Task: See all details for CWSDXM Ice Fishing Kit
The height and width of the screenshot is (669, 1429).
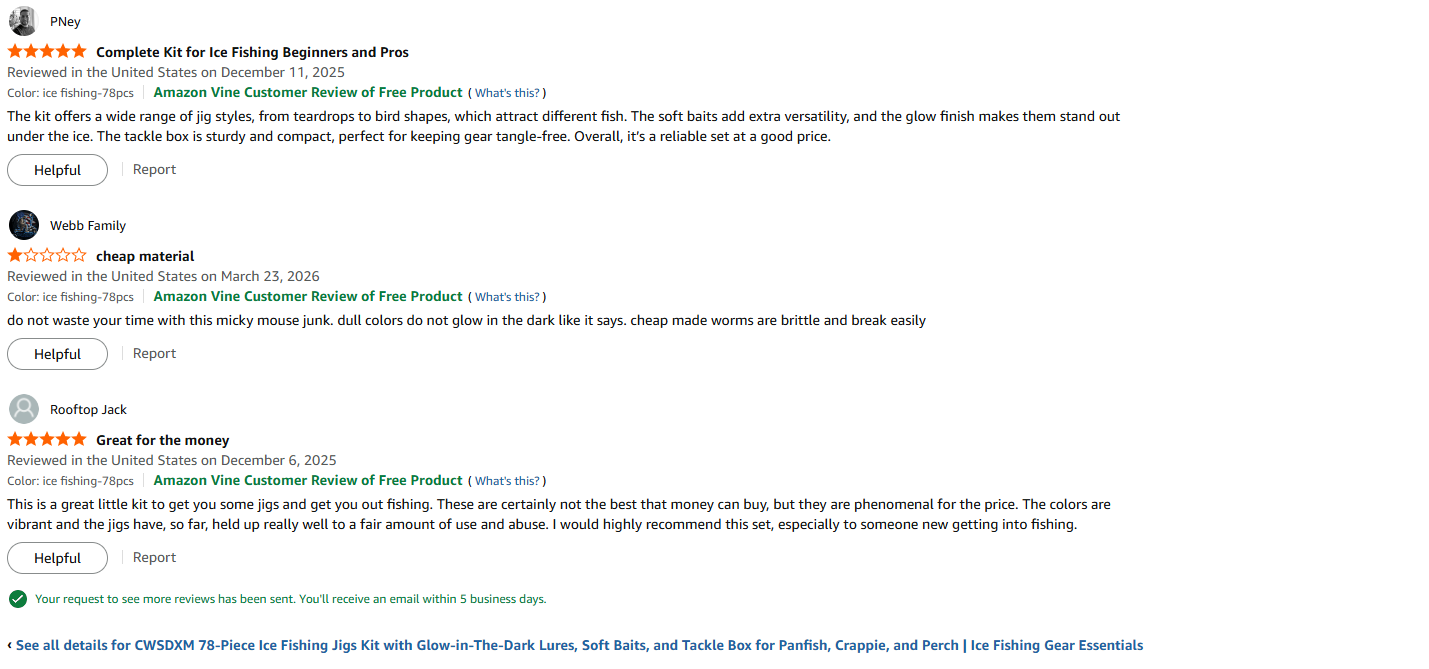Action: point(578,646)
